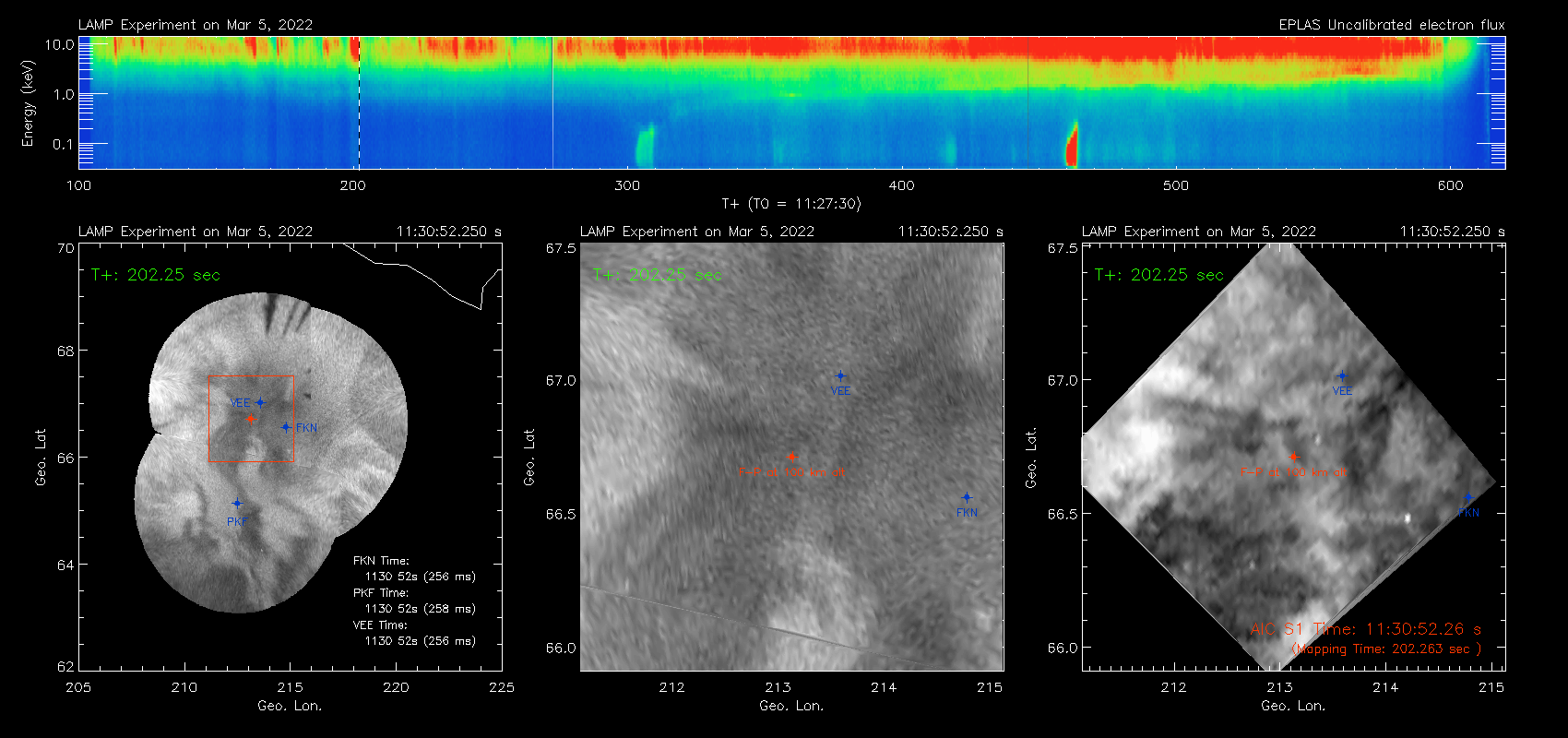Click the 'Geo. Lon.' label under middle panel
The height and width of the screenshot is (738, 1568).
(x=792, y=706)
